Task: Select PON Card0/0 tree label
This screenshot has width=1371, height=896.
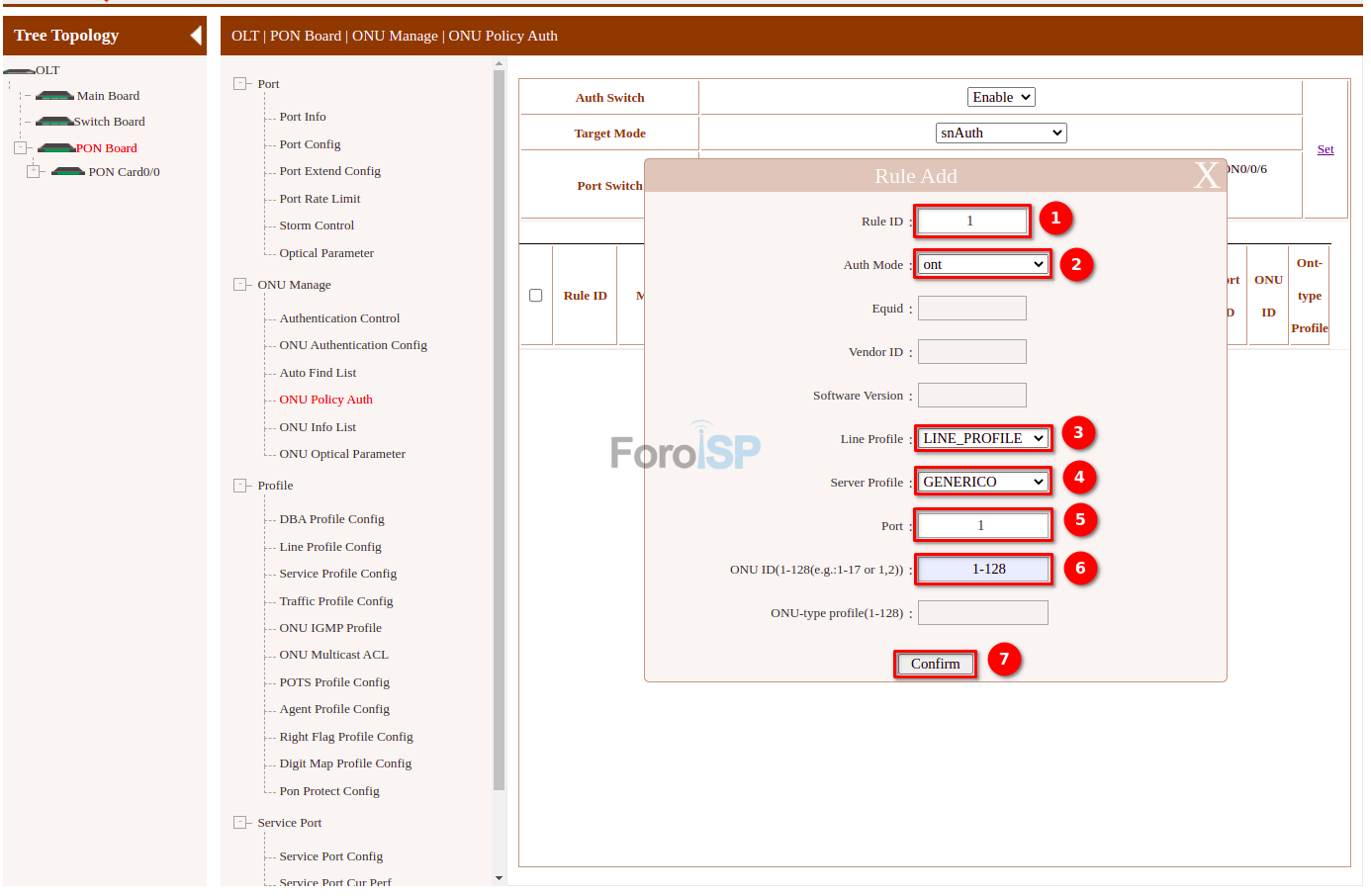Action: point(124,172)
